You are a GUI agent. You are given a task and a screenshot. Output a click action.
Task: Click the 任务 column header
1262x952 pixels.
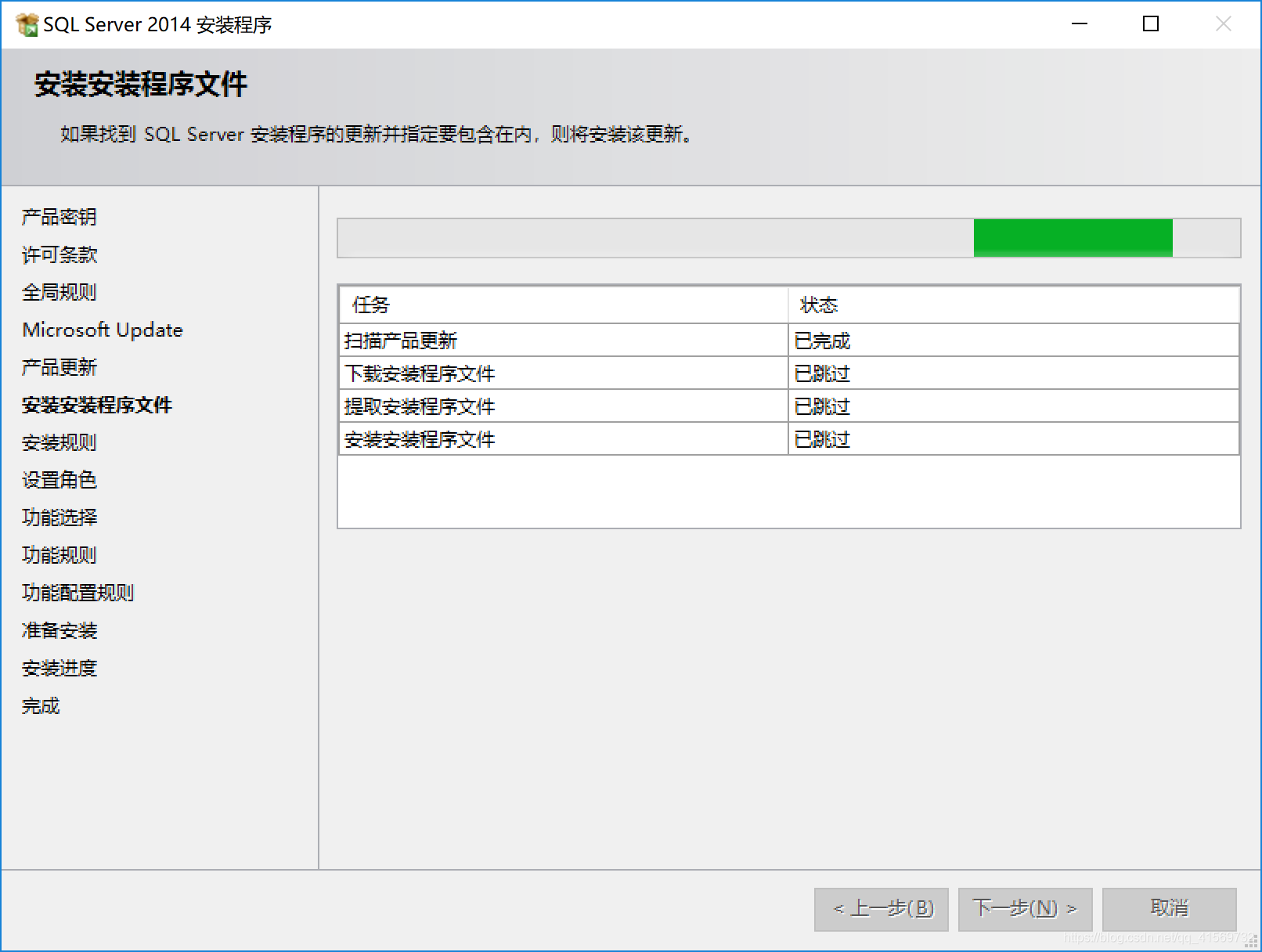(564, 305)
